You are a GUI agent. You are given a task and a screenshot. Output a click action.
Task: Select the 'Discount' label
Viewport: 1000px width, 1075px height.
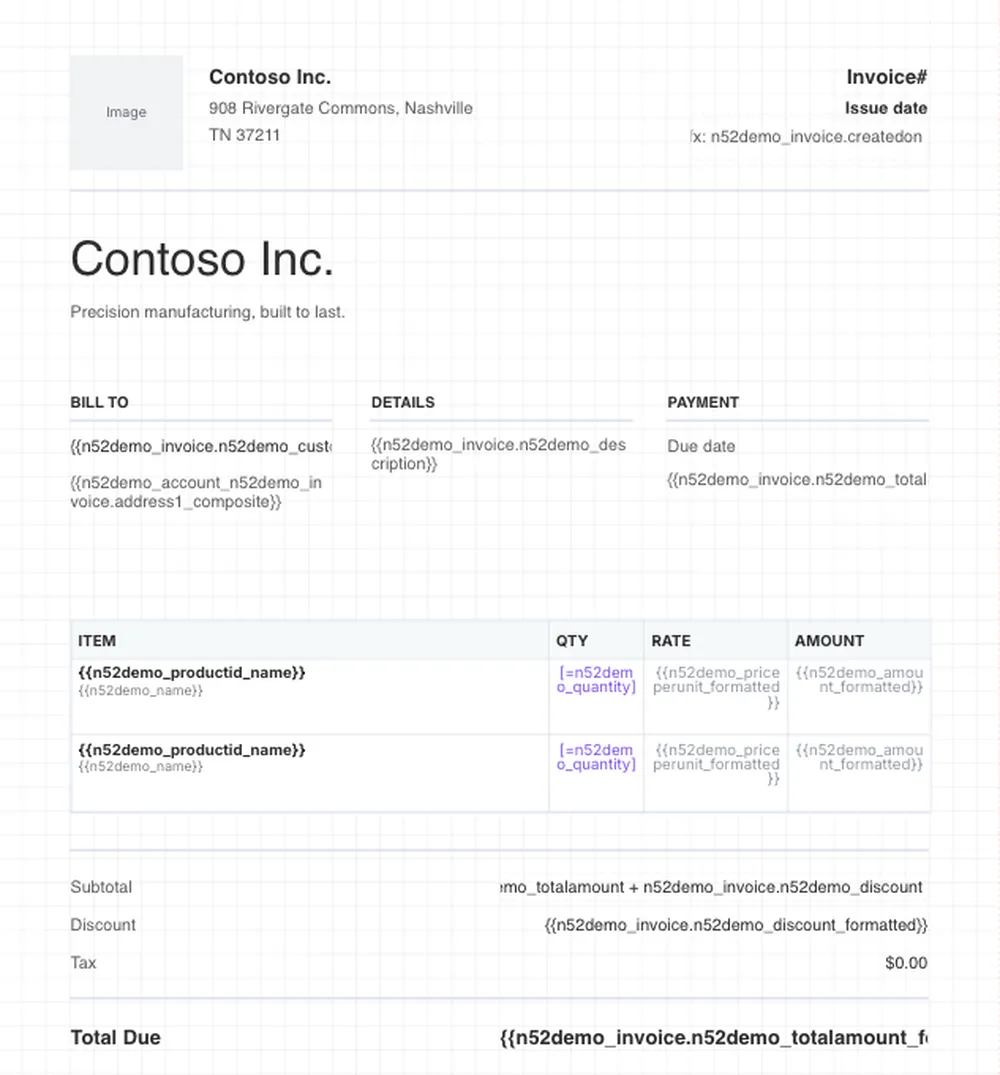103,925
